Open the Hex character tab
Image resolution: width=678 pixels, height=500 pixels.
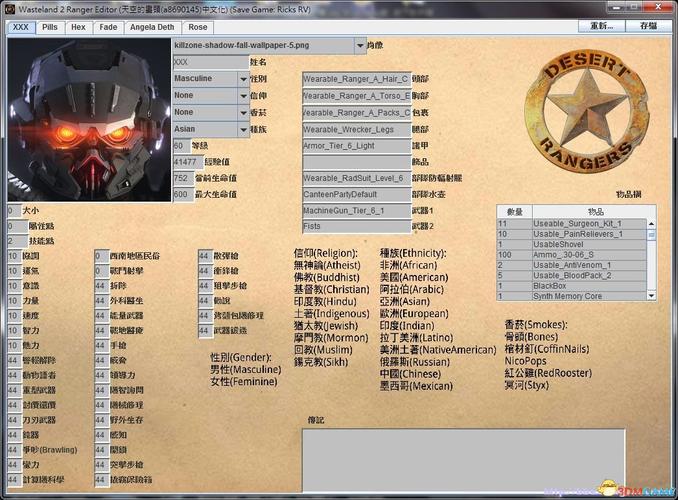point(78,27)
